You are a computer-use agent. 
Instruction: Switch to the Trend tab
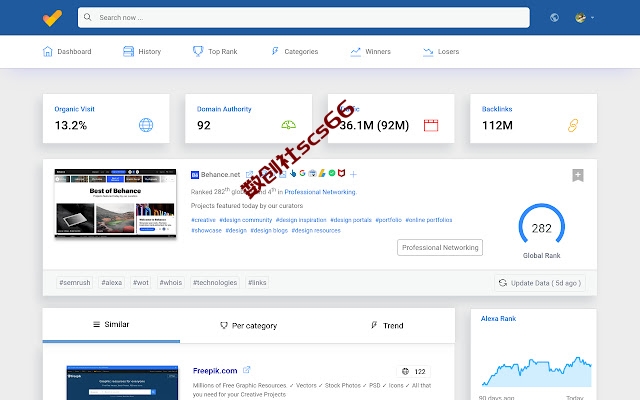(x=387, y=325)
